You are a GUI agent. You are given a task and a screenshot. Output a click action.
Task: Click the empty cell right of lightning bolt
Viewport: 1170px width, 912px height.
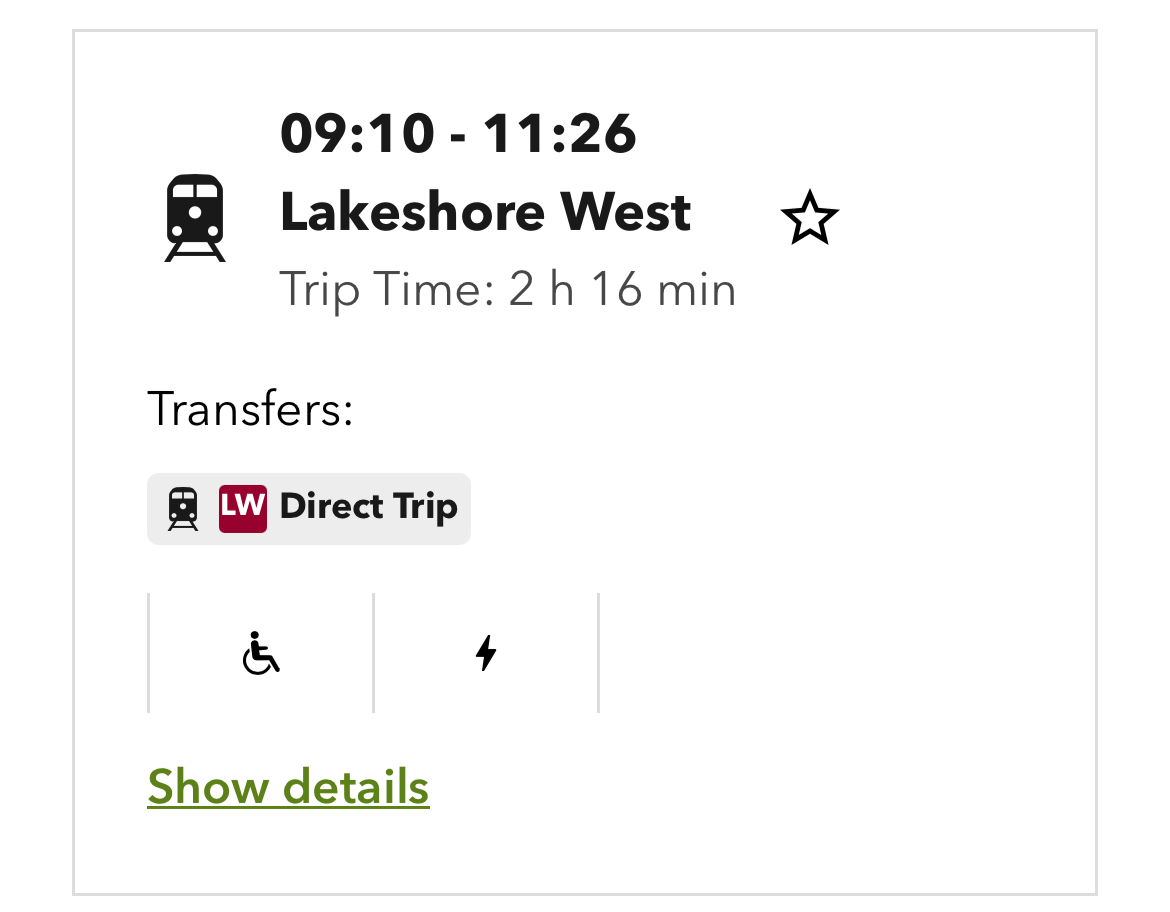pyautogui.click(x=710, y=653)
